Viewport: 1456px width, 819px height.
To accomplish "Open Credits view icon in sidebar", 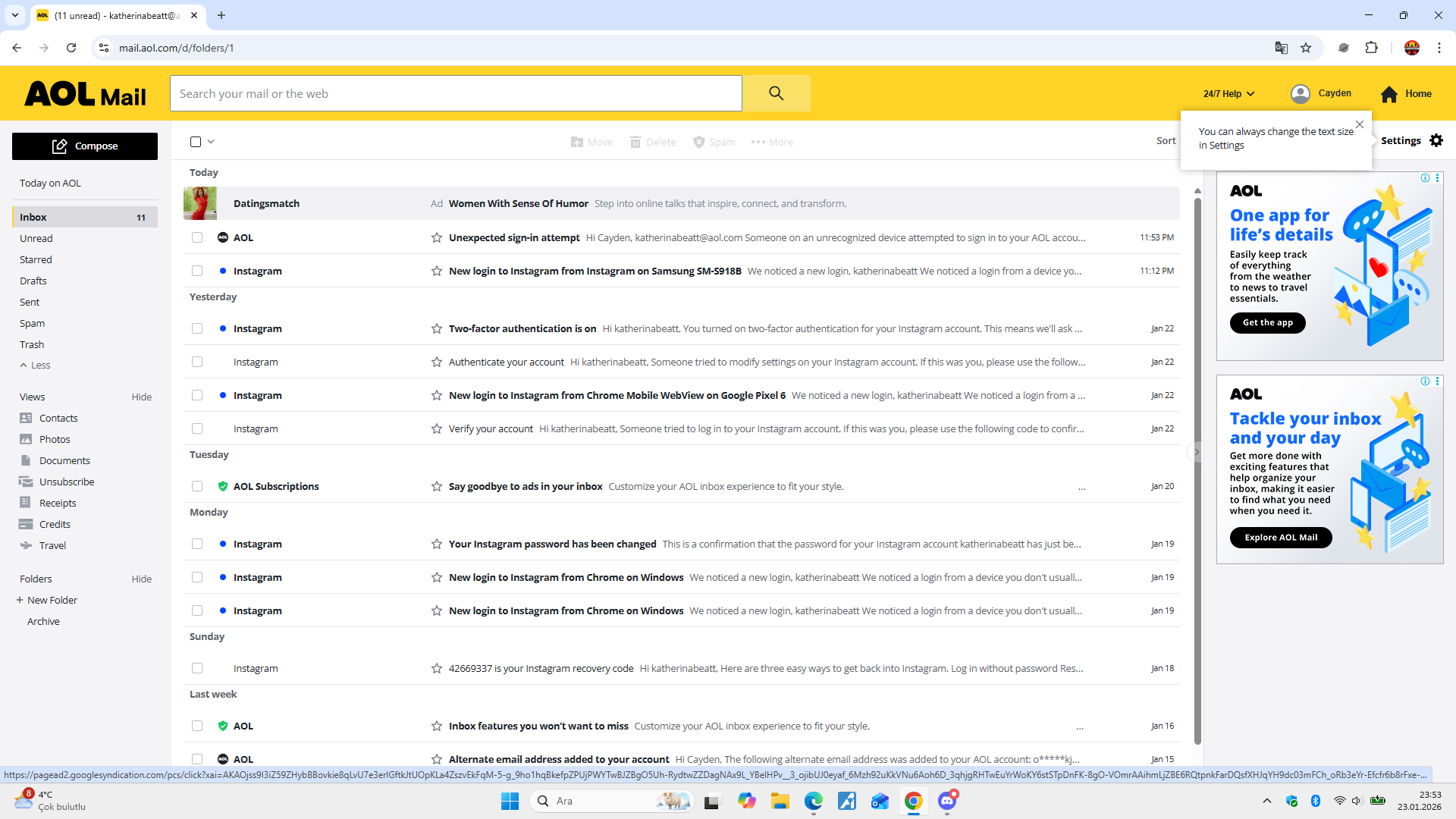I will click(x=26, y=525).
